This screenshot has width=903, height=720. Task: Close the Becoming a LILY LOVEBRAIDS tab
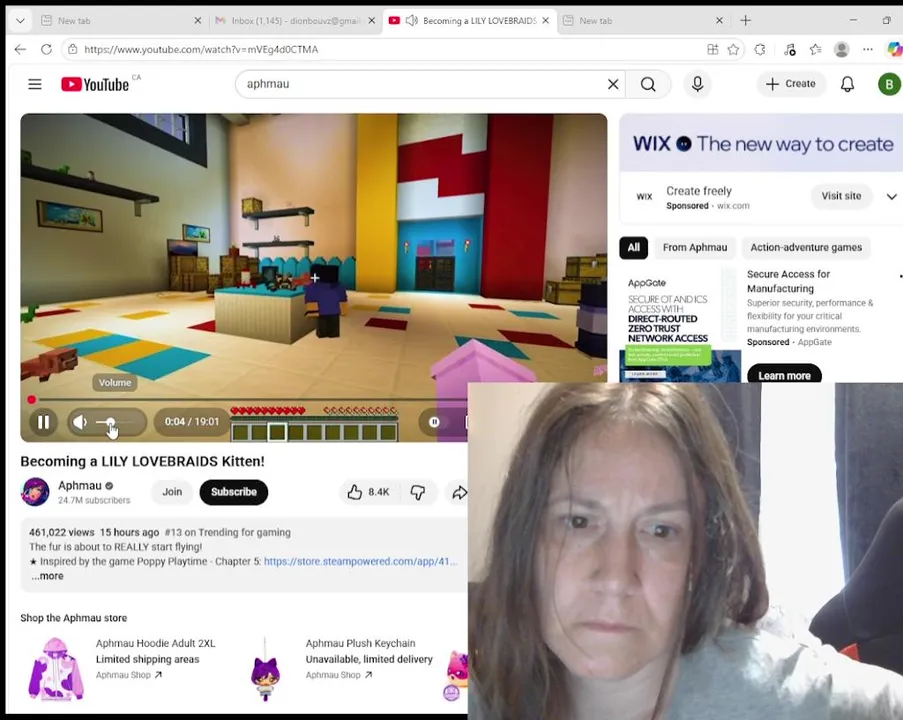pyautogui.click(x=545, y=21)
